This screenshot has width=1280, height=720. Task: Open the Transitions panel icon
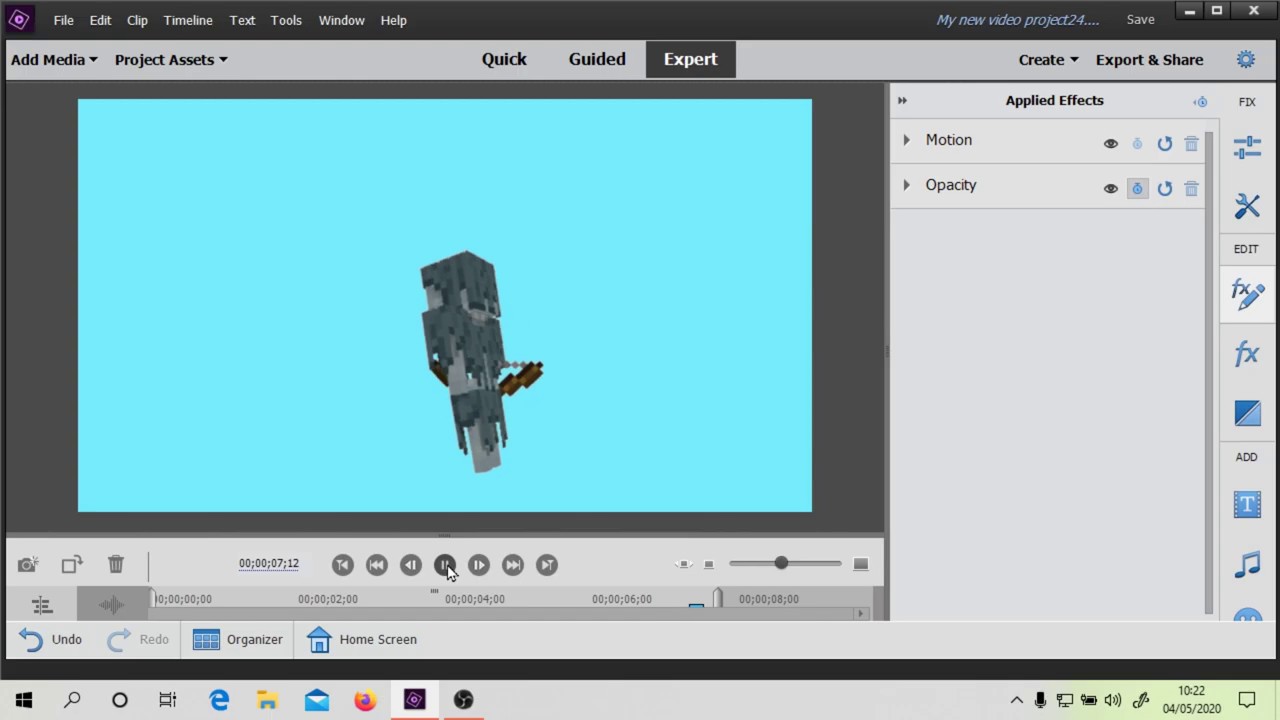coord(1247,412)
